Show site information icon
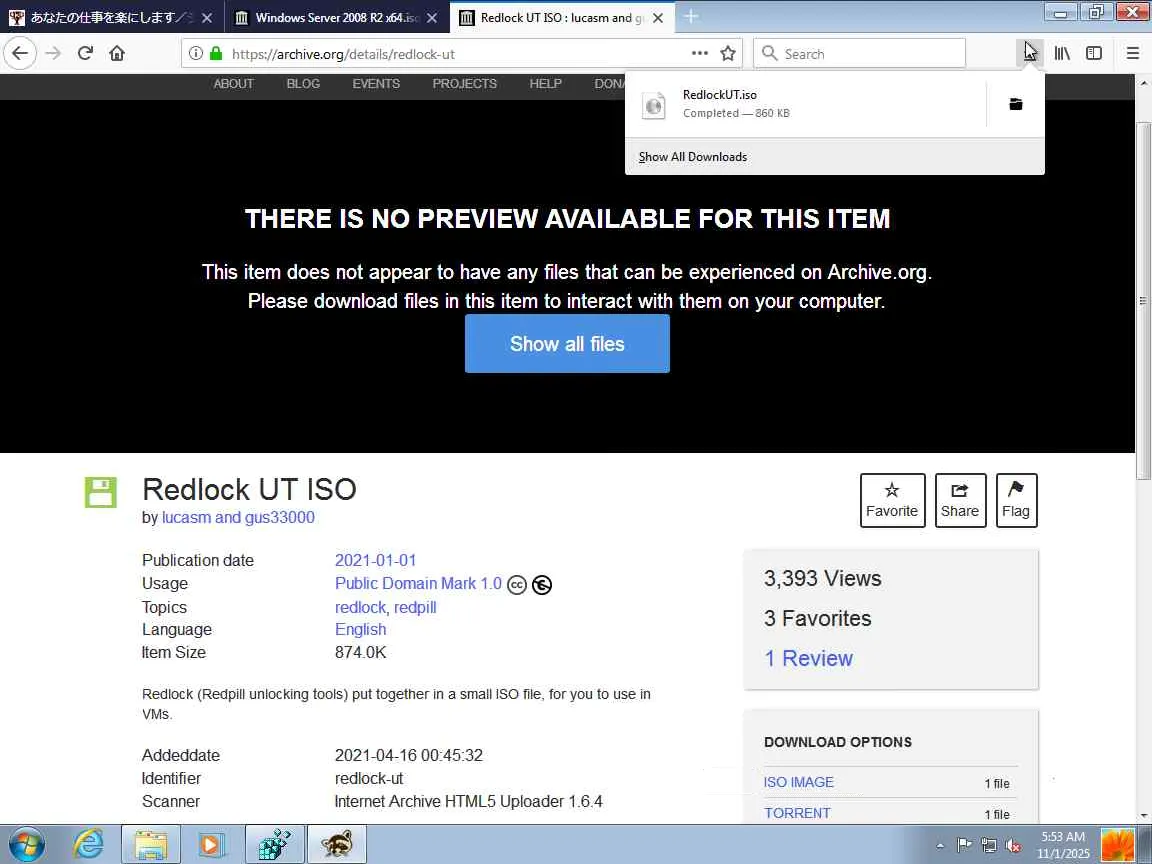 195,53
